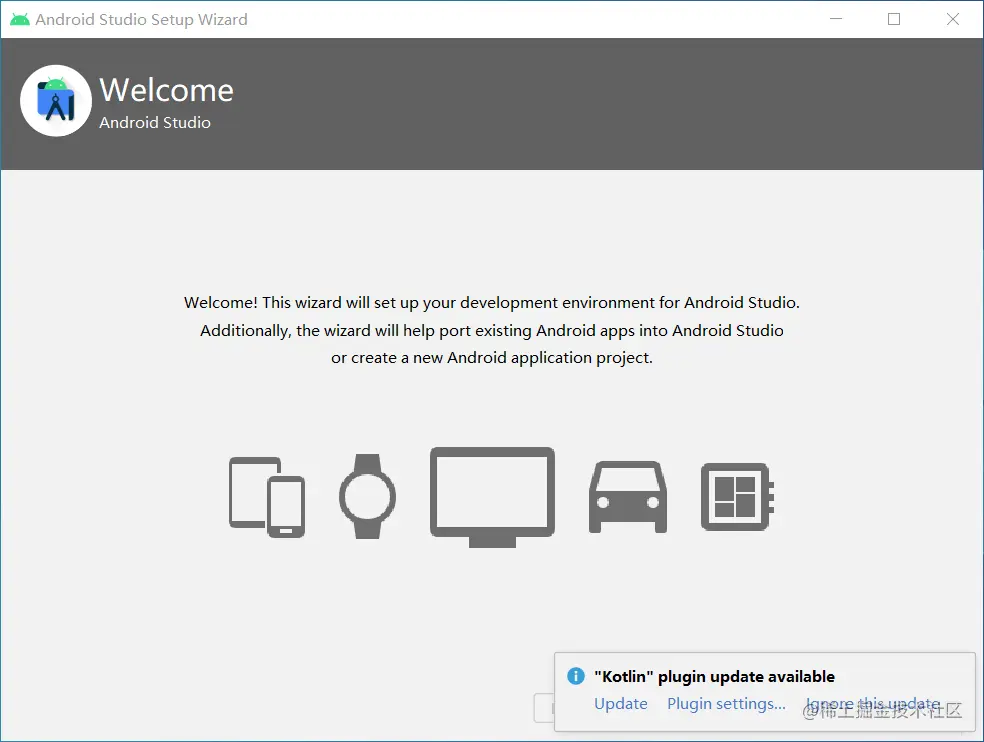This screenshot has height=742, width=984.
Task: Click the phone and tablet device icon
Action: click(x=267, y=497)
